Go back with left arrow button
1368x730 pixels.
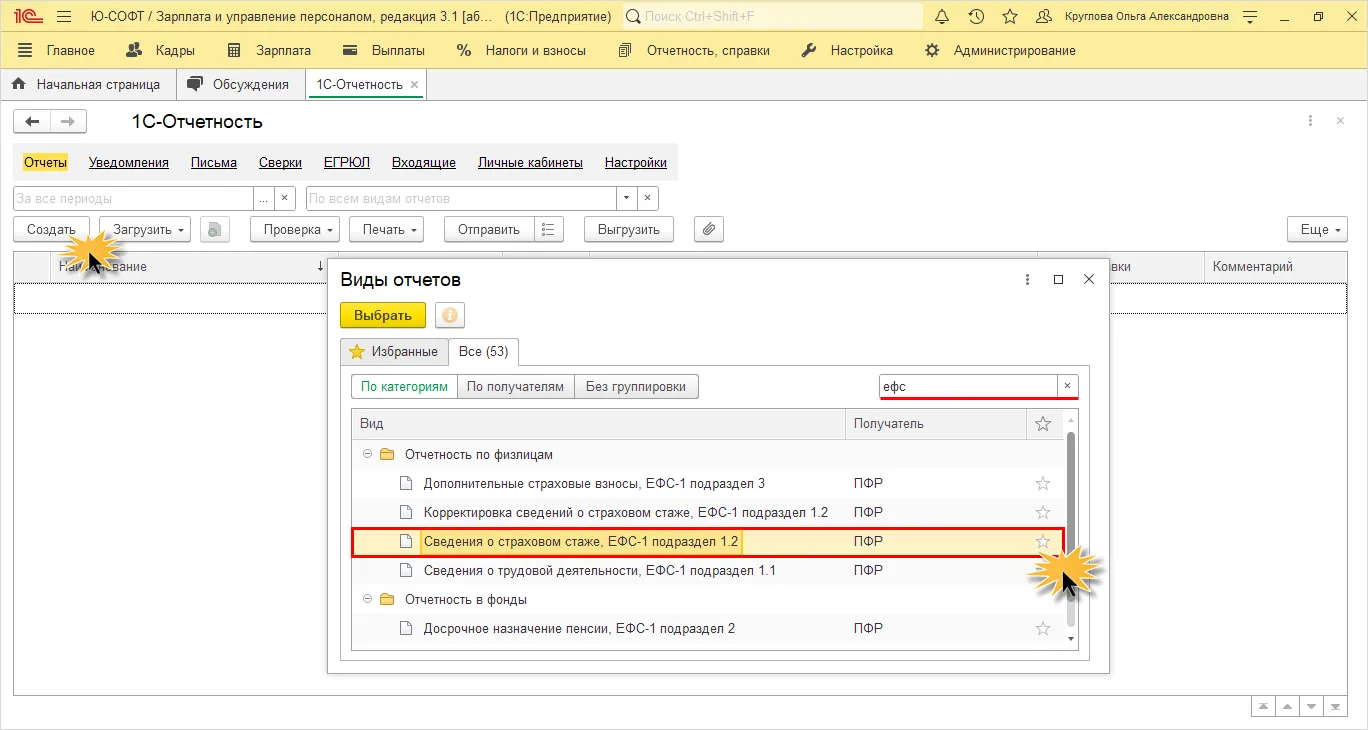coord(33,121)
